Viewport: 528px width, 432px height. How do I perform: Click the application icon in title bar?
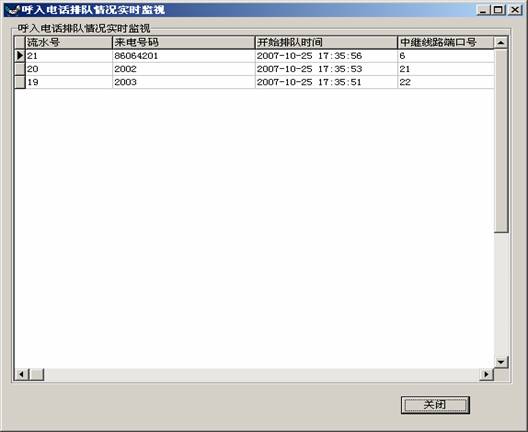click(x=12, y=10)
